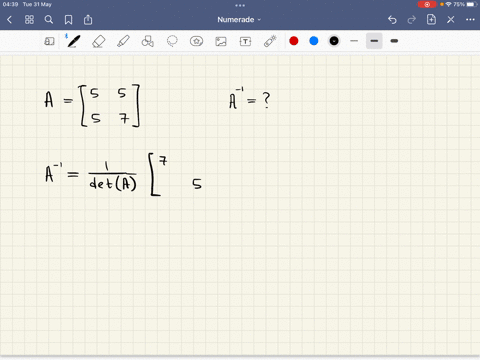The image size is (480, 360).
Task: Choose the blue pen color
Action: click(314, 41)
